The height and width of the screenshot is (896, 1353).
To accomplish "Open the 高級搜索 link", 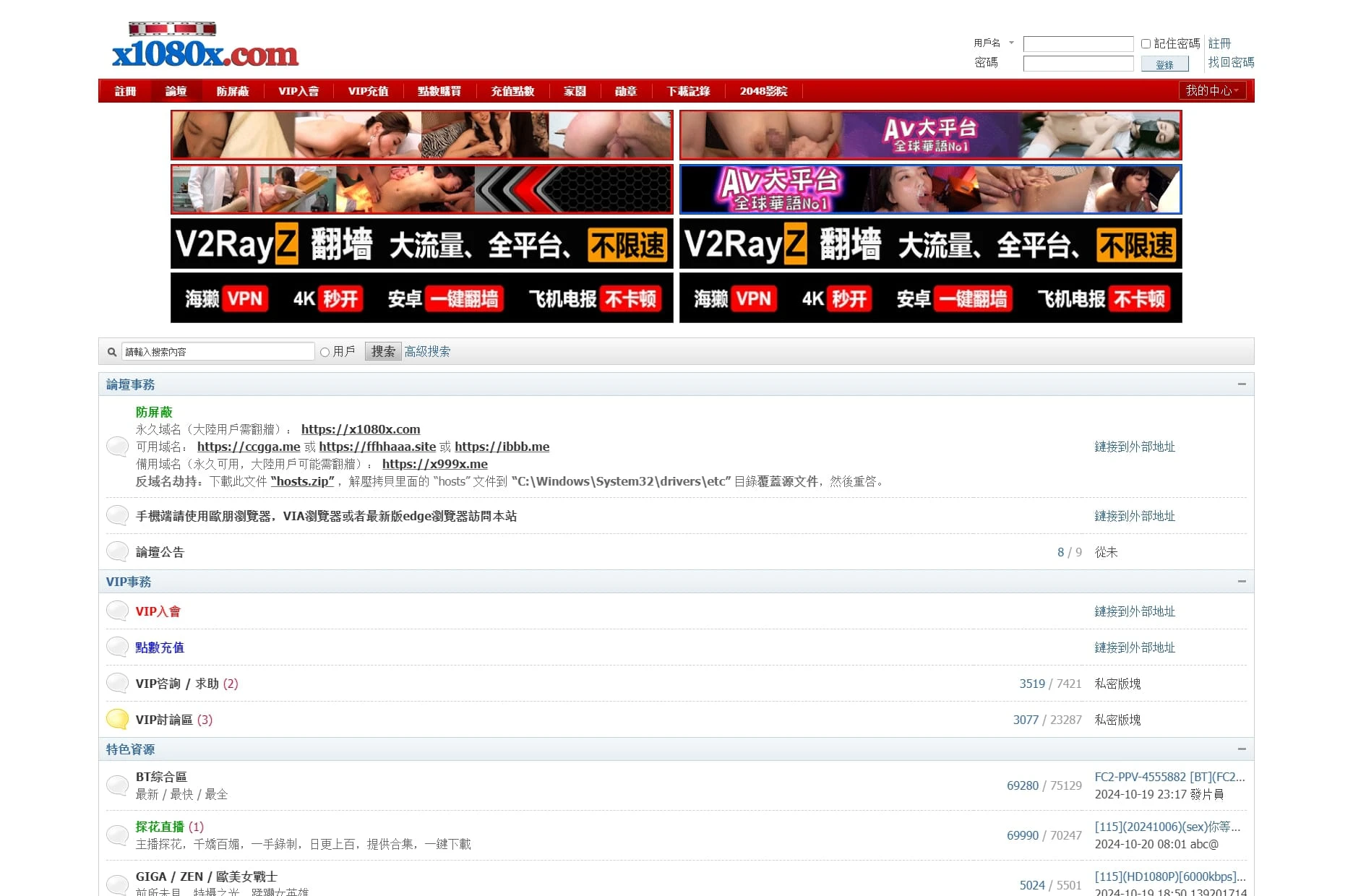I will 427,352.
